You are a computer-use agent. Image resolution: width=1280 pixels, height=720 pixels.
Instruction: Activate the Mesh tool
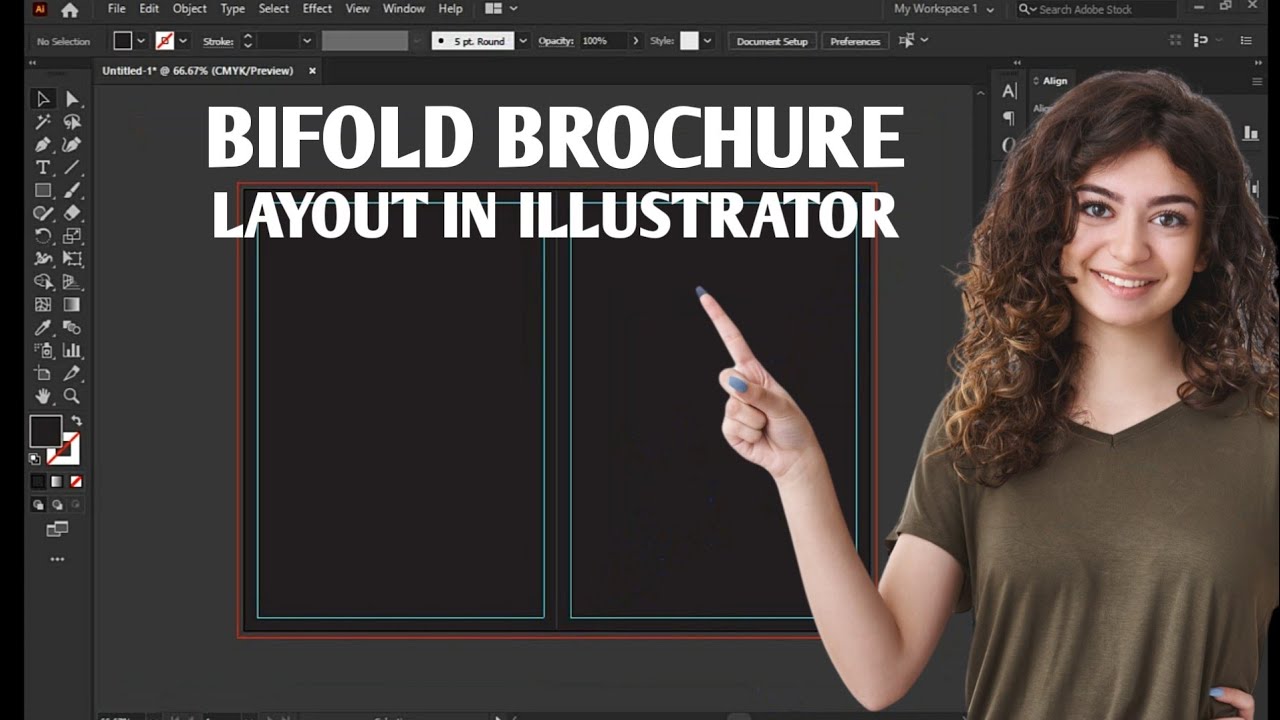pos(43,305)
